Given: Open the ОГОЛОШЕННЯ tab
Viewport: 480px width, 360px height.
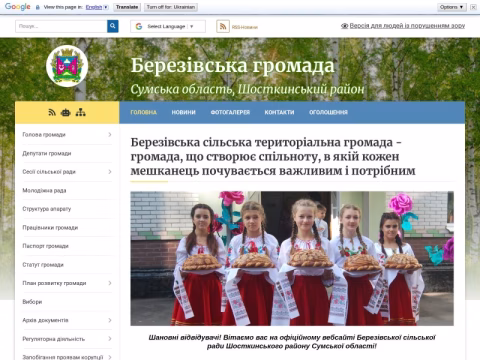Looking at the screenshot, I should pyautogui.click(x=328, y=112).
